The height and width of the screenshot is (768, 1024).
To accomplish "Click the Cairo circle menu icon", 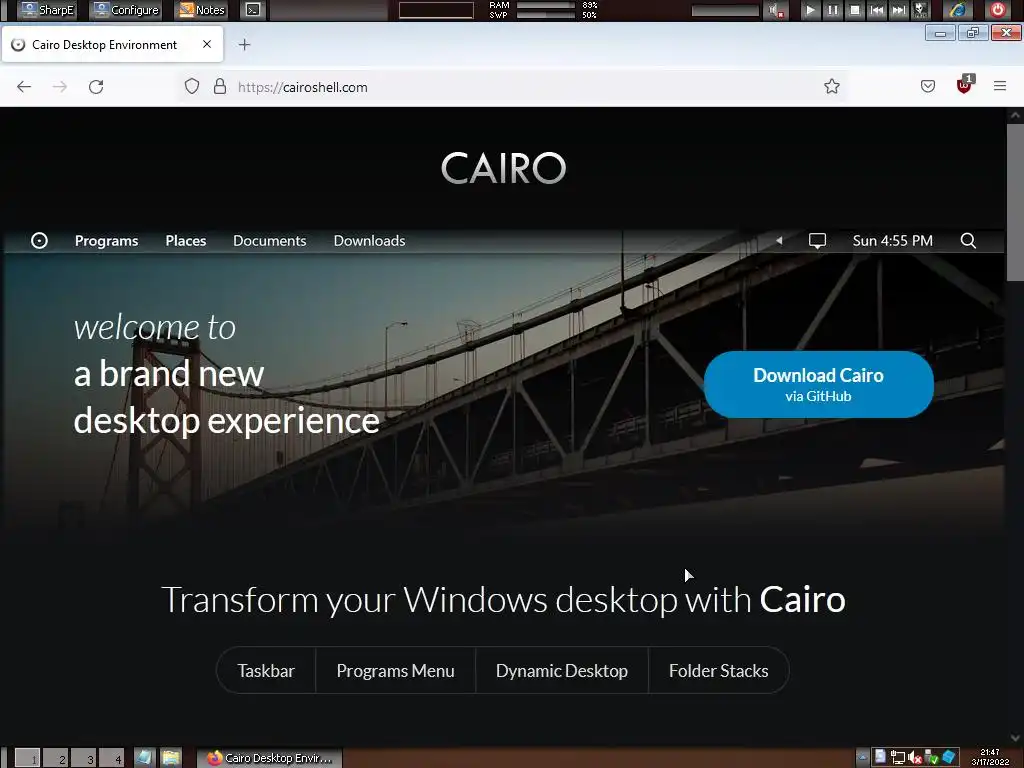I will pyautogui.click(x=39, y=240).
